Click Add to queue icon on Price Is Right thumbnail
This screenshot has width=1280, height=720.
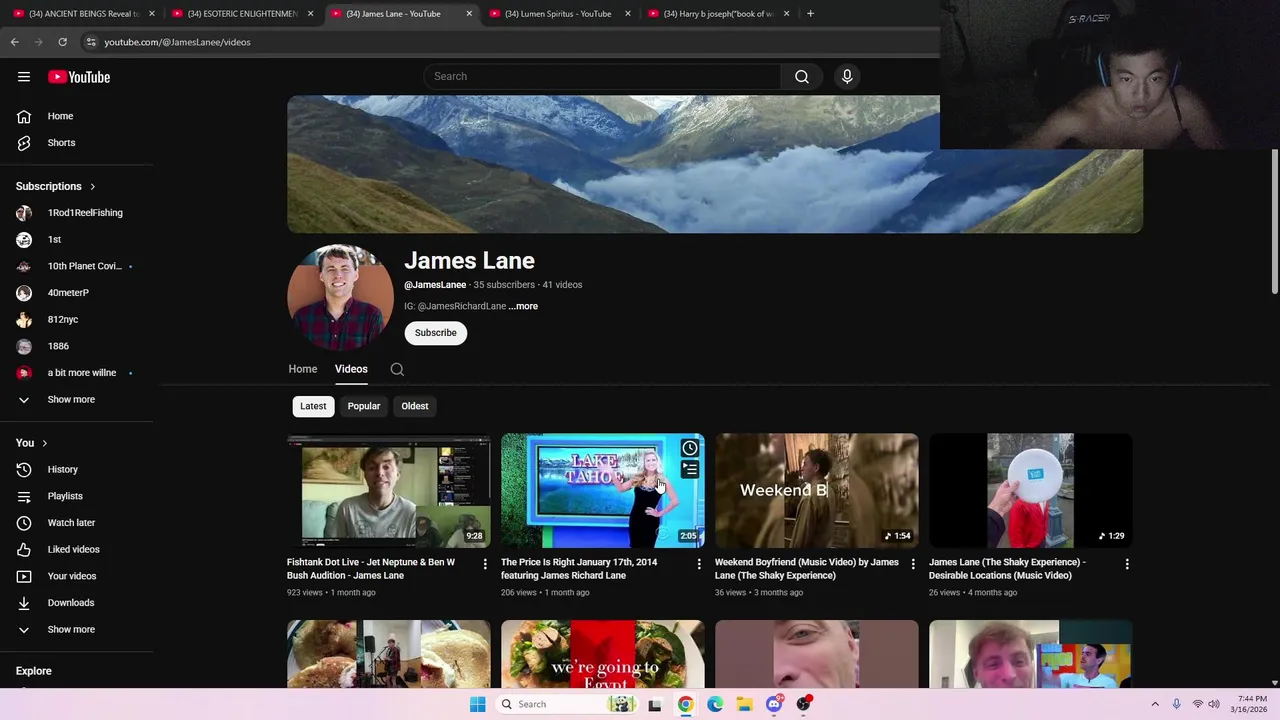pos(689,469)
